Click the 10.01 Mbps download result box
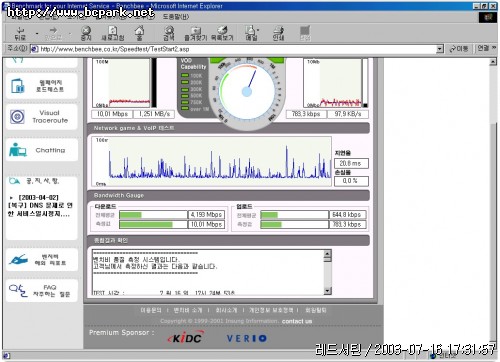This screenshot has width=500, height=362. point(112,114)
